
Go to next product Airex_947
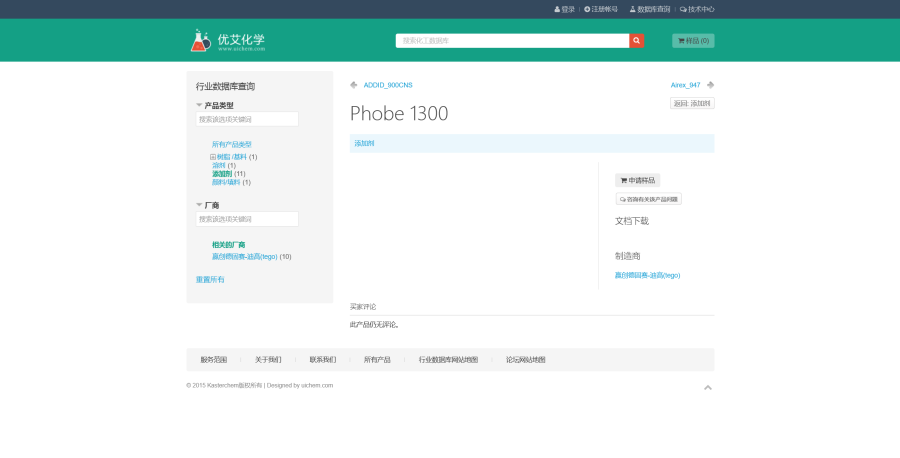coord(685,85)
